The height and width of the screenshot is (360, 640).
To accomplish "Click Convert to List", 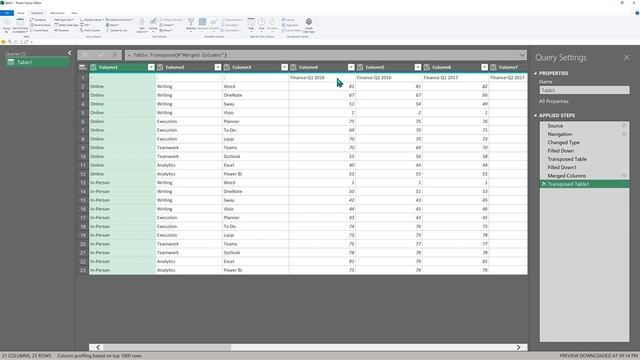I will tap(117, 30).
